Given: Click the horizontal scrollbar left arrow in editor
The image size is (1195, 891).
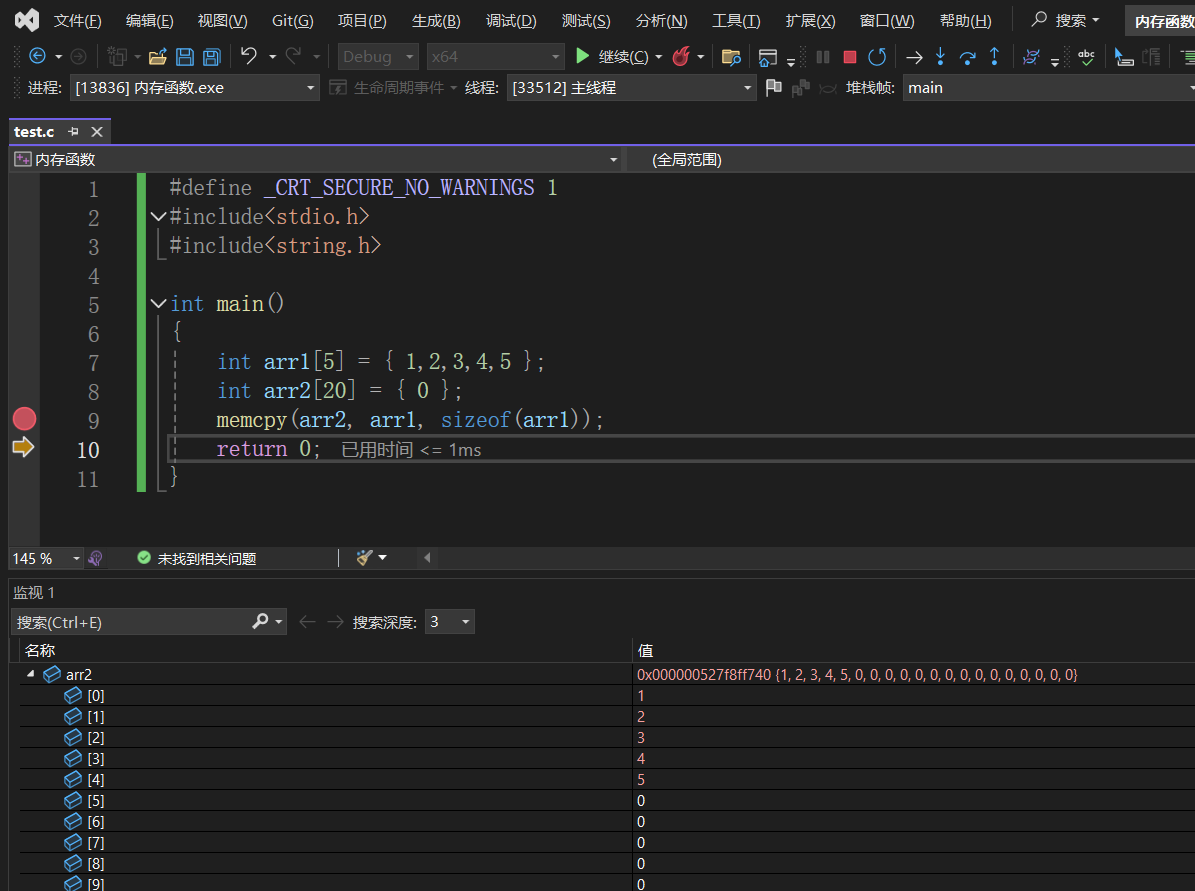Looking at the screenshot, I should (427, 558).
